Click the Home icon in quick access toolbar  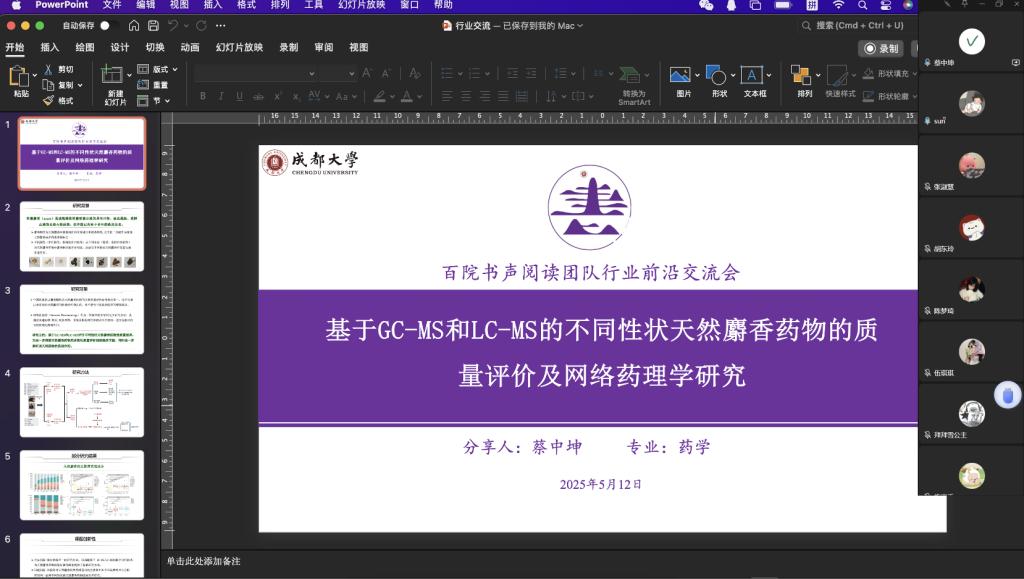[x=133, y=25]
